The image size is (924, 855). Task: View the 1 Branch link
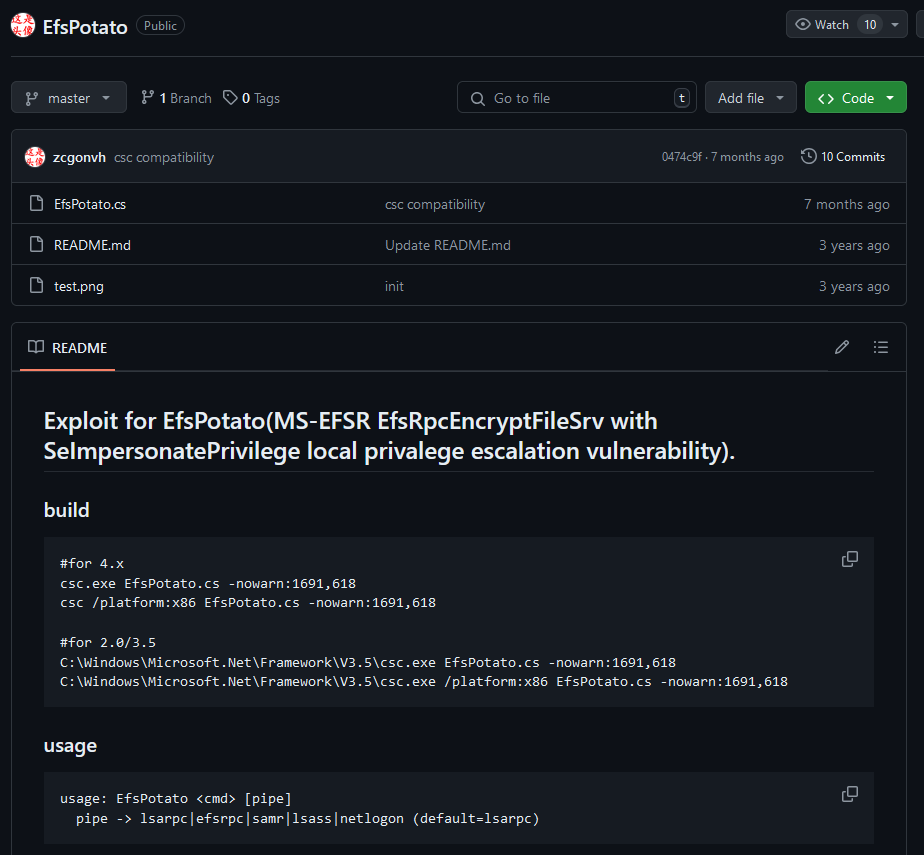pos(176,98)
